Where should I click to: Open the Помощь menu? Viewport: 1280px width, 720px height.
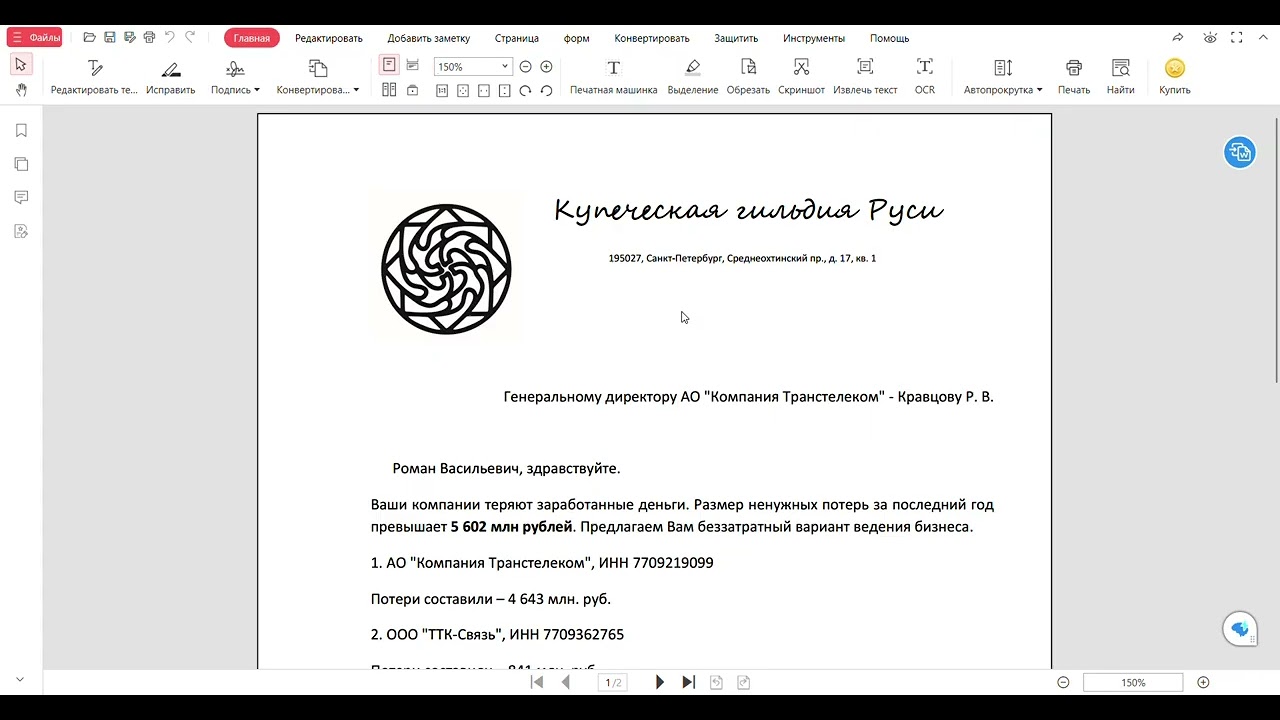click(x=889, y=38)
